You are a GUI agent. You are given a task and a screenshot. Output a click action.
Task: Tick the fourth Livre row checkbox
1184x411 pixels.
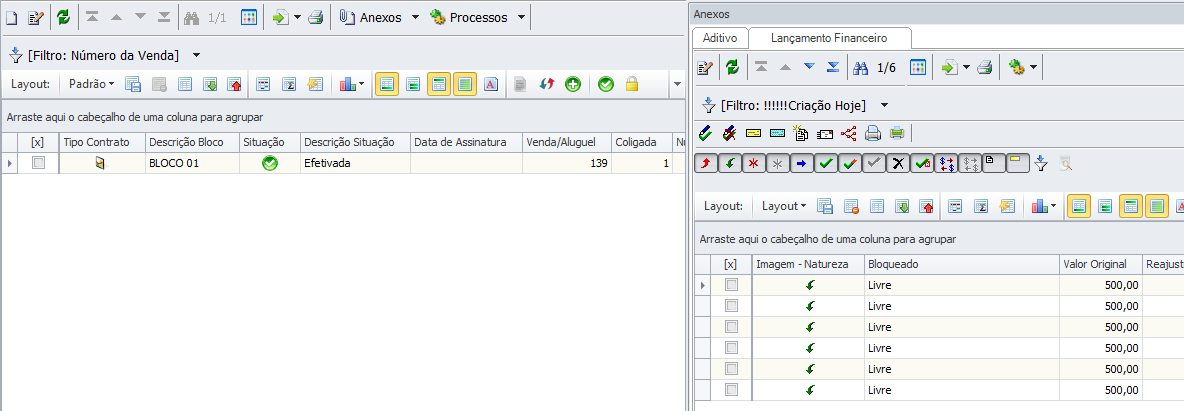point(732,348)
